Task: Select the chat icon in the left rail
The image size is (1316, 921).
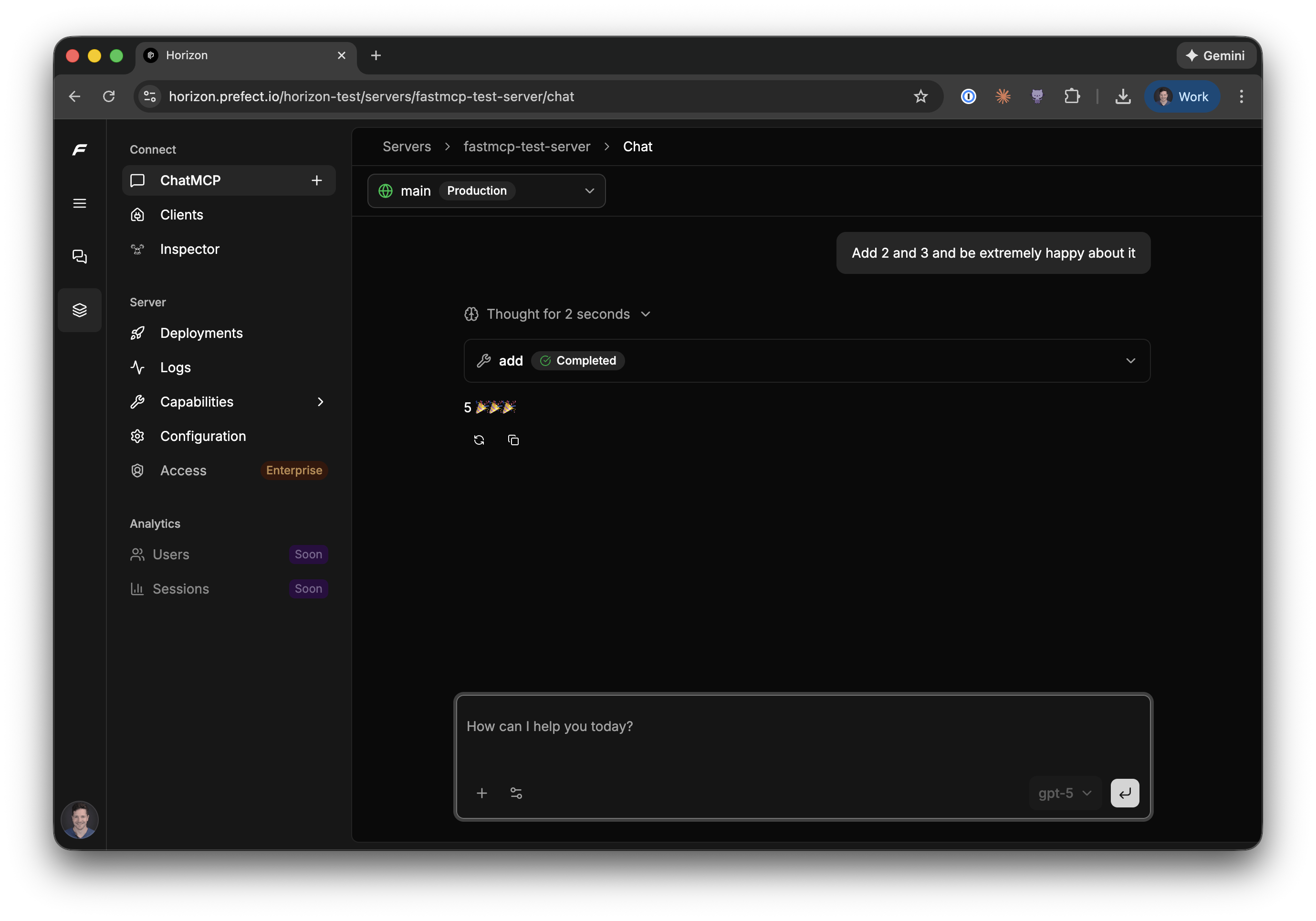Action: 80,256
